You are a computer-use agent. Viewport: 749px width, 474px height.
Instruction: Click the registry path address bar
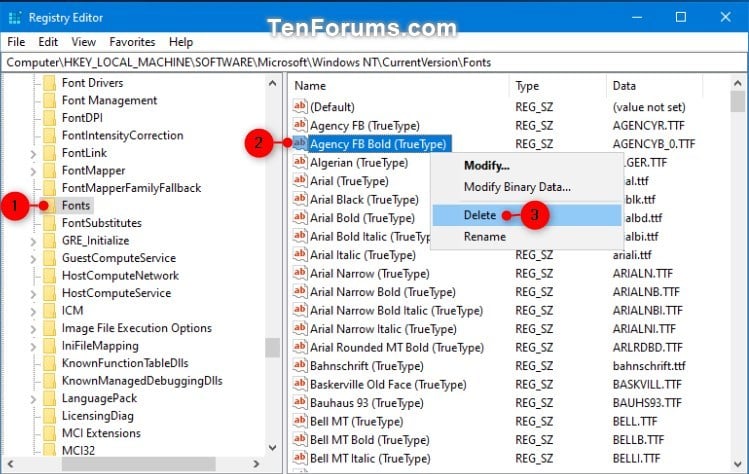(373, 63)
